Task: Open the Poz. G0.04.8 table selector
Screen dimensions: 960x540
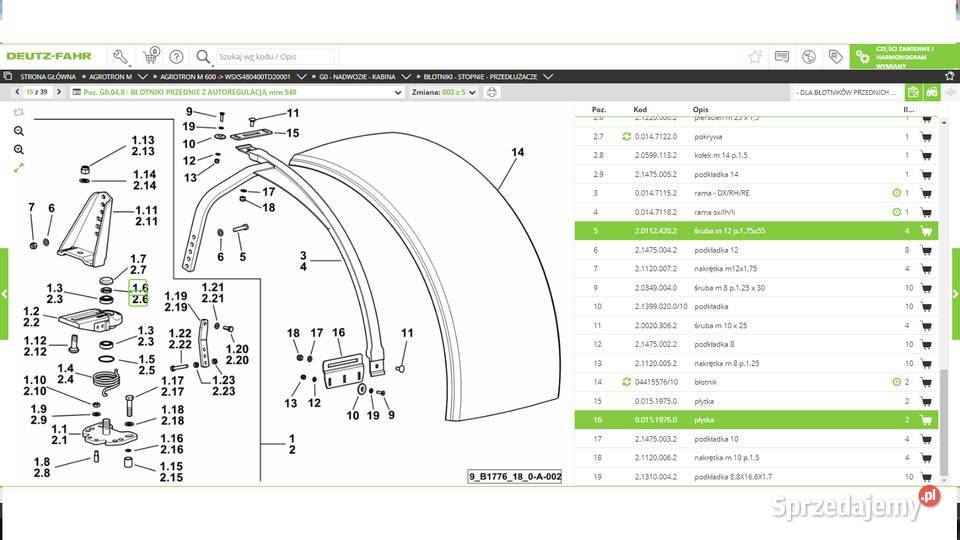Action: coord(238,92)
